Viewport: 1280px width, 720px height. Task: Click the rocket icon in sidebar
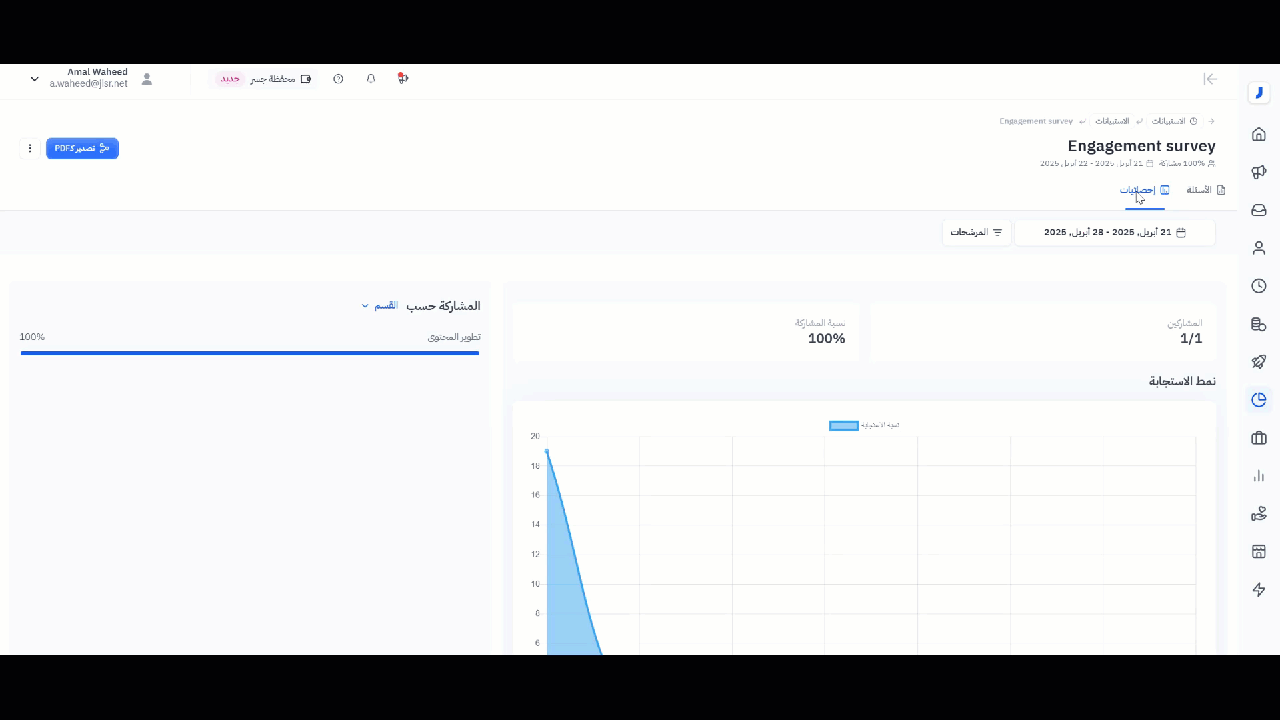[1259, 362]
